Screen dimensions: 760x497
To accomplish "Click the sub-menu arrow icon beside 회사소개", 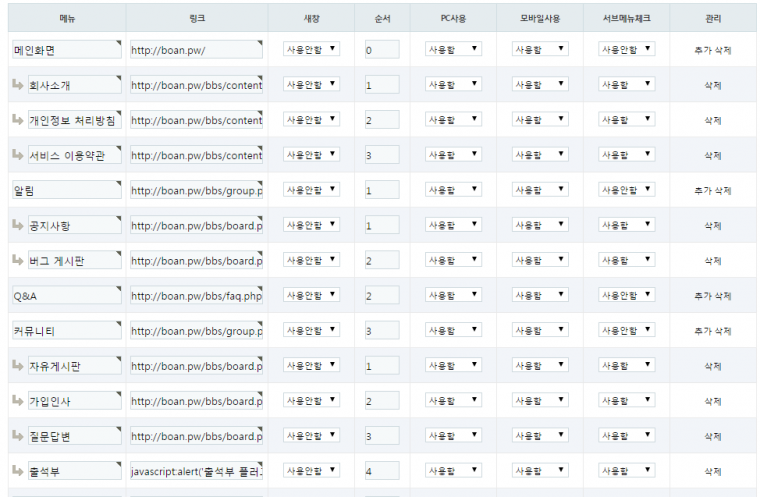I will [18, 84].
